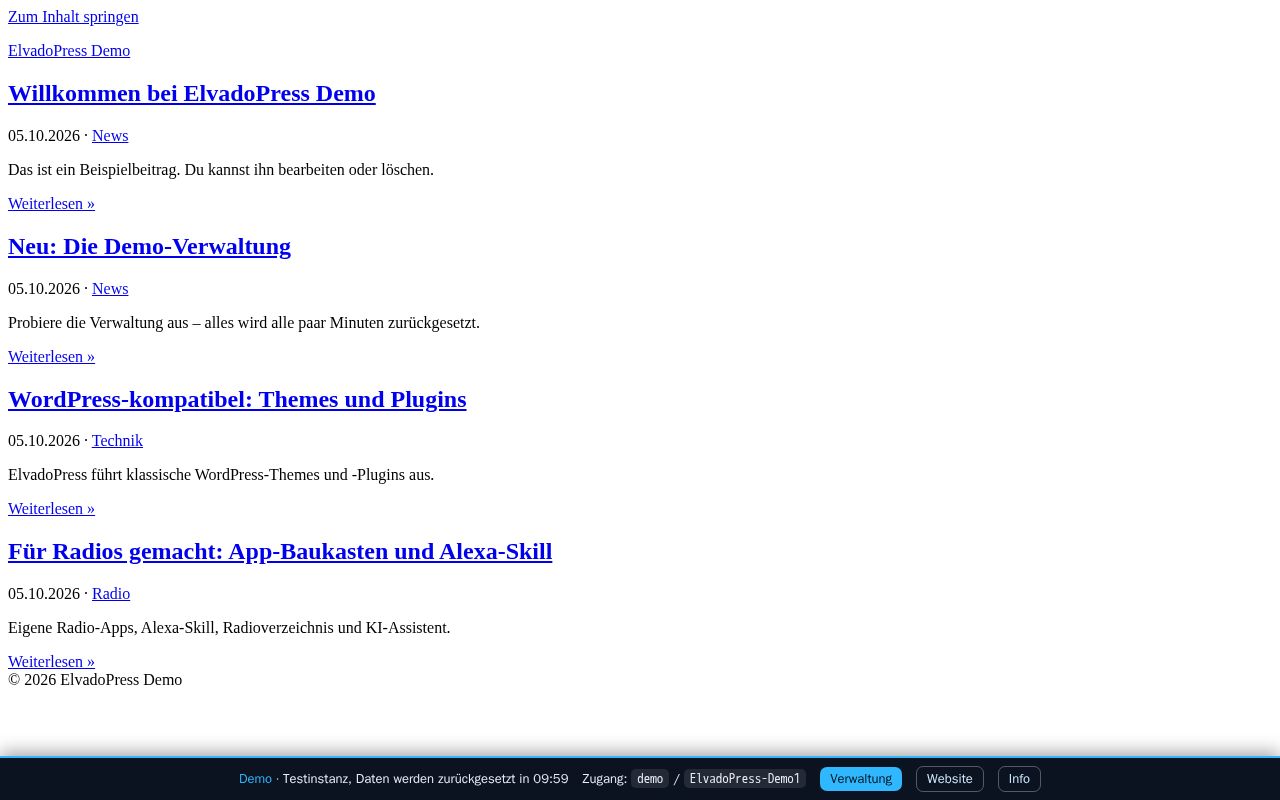Select the Radio category link

coord(111,594)
